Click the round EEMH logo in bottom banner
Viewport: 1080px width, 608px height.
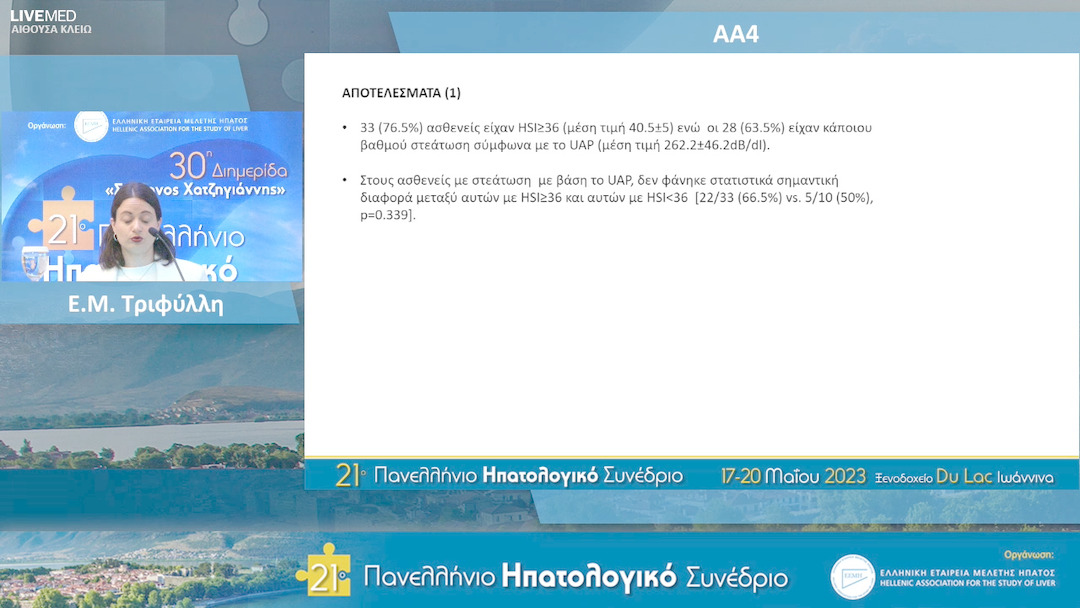852,577
